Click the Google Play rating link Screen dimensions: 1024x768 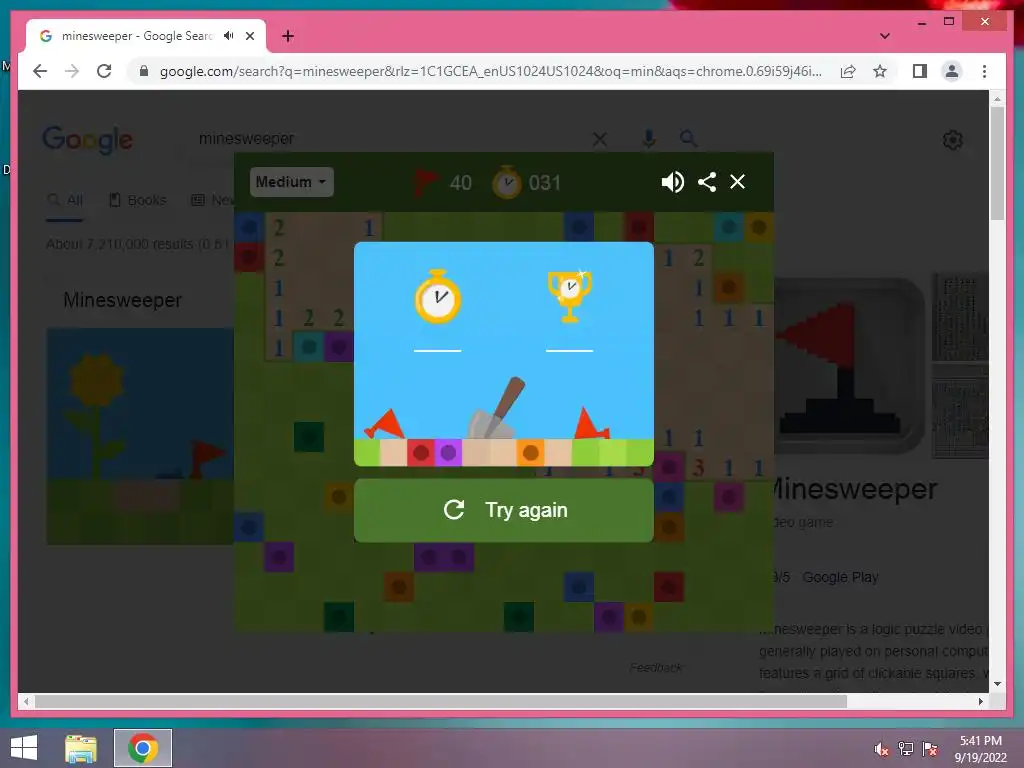click(840, 577)
